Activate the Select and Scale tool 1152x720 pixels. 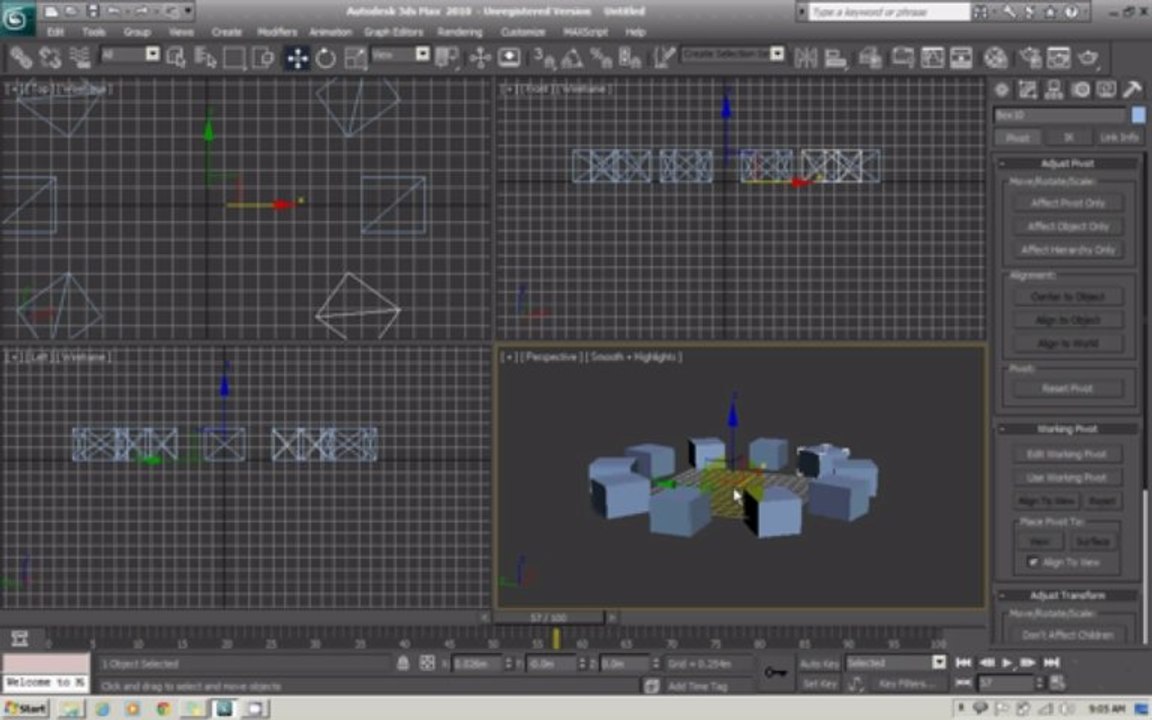click(356, 57)
